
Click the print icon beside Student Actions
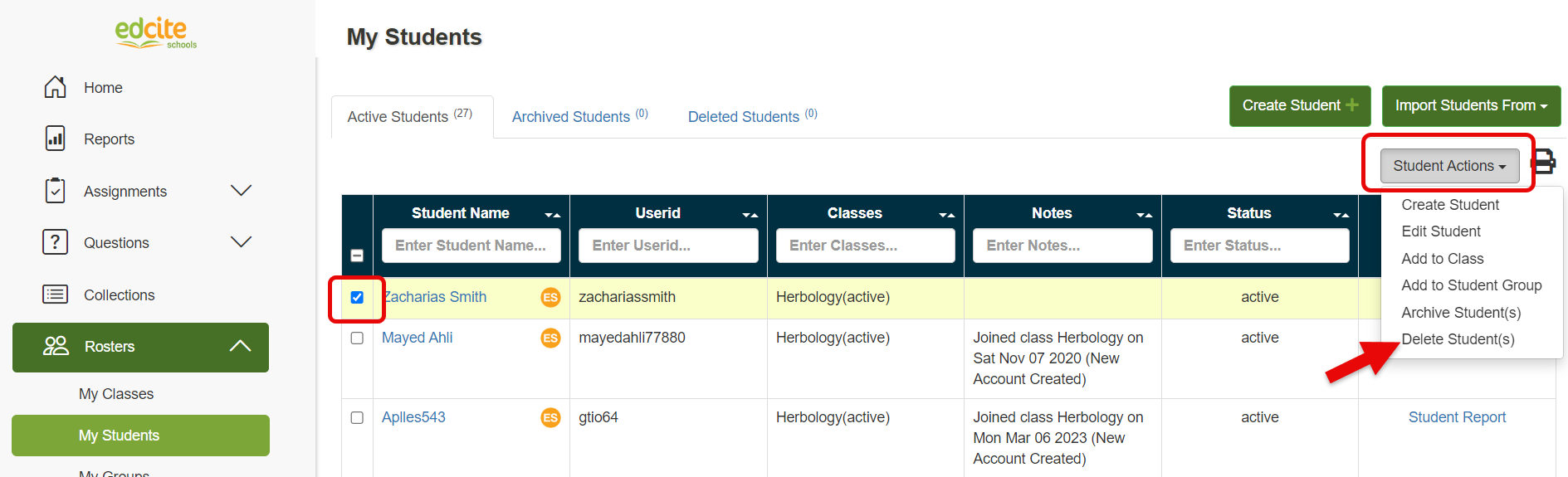1543,162
